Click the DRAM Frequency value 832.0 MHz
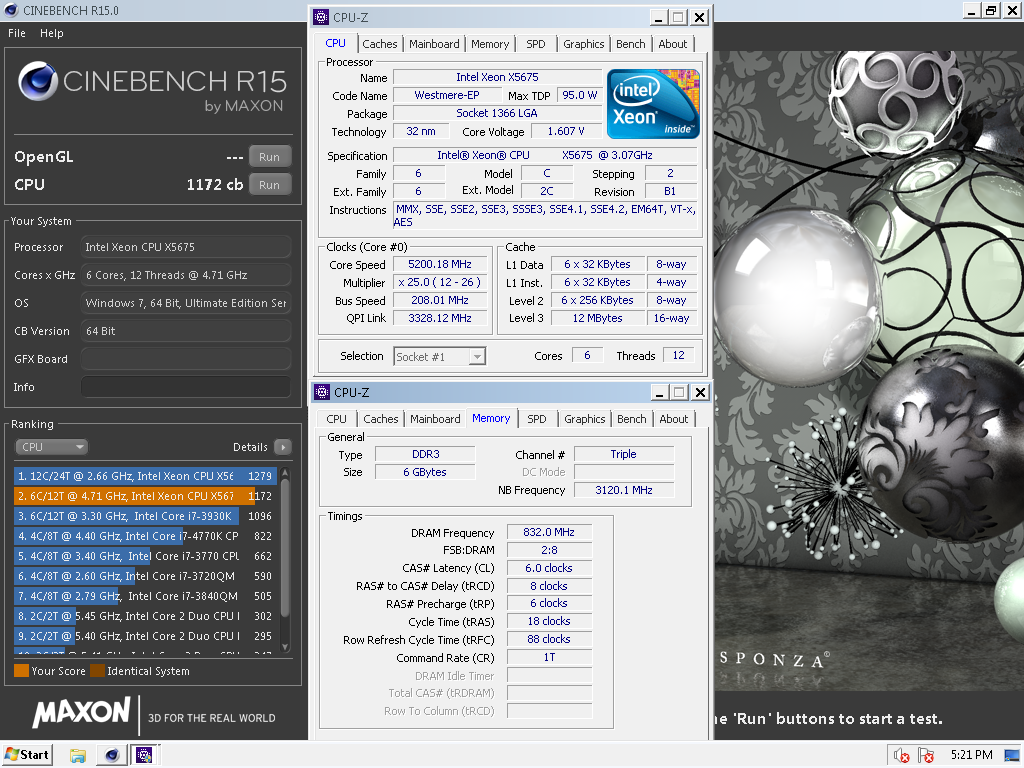The width and height of the screenshot is (1024, 768). [549, 532]
